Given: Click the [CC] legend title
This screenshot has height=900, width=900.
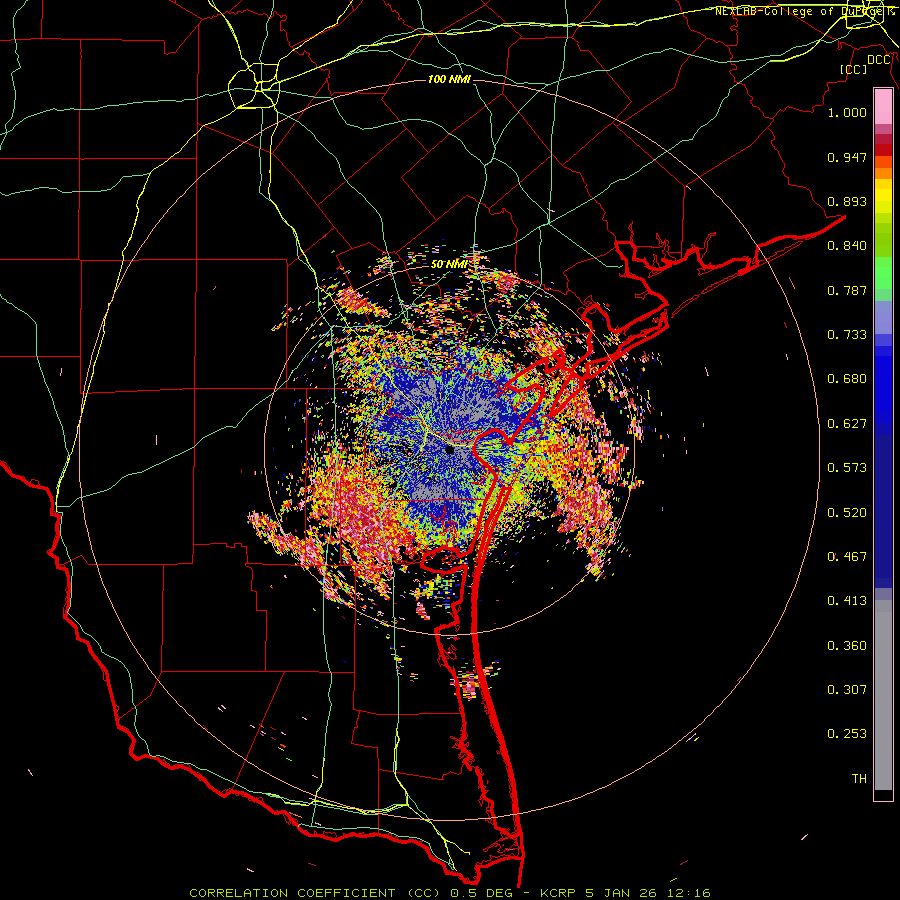Looking at the screenshot, I should (x=854, y=69).
